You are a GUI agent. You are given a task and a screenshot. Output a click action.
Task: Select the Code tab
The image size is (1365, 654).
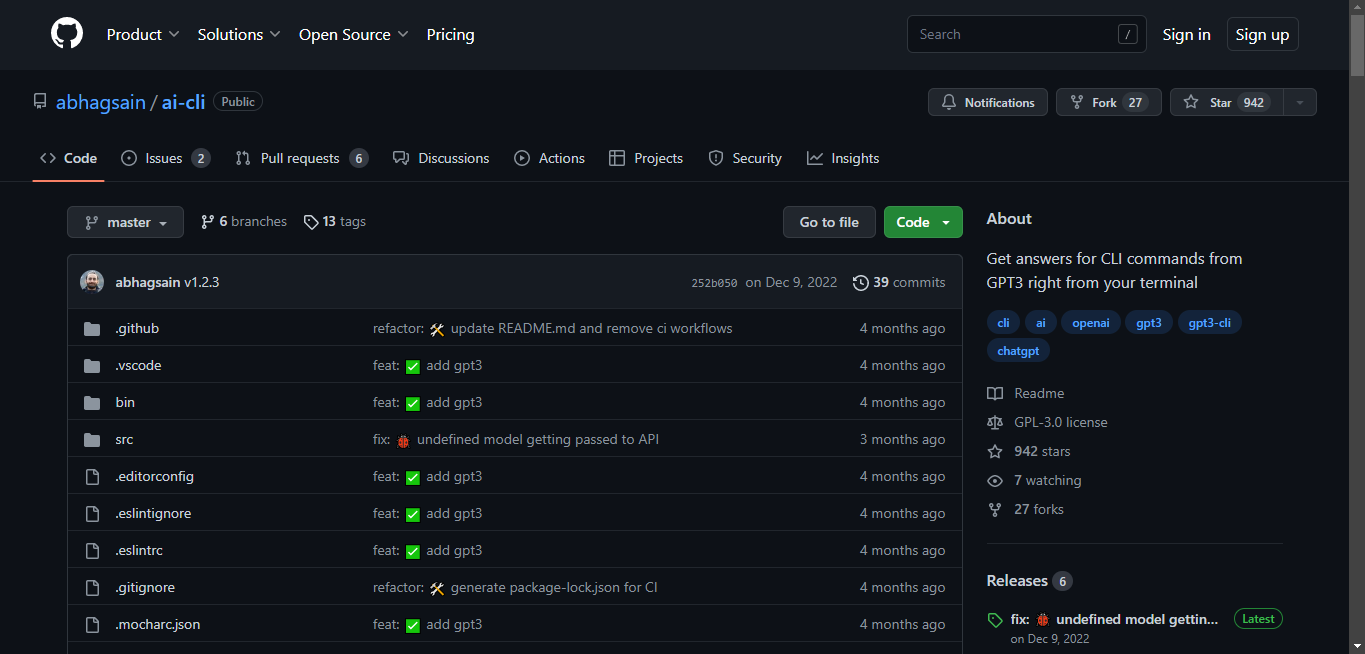69,158
